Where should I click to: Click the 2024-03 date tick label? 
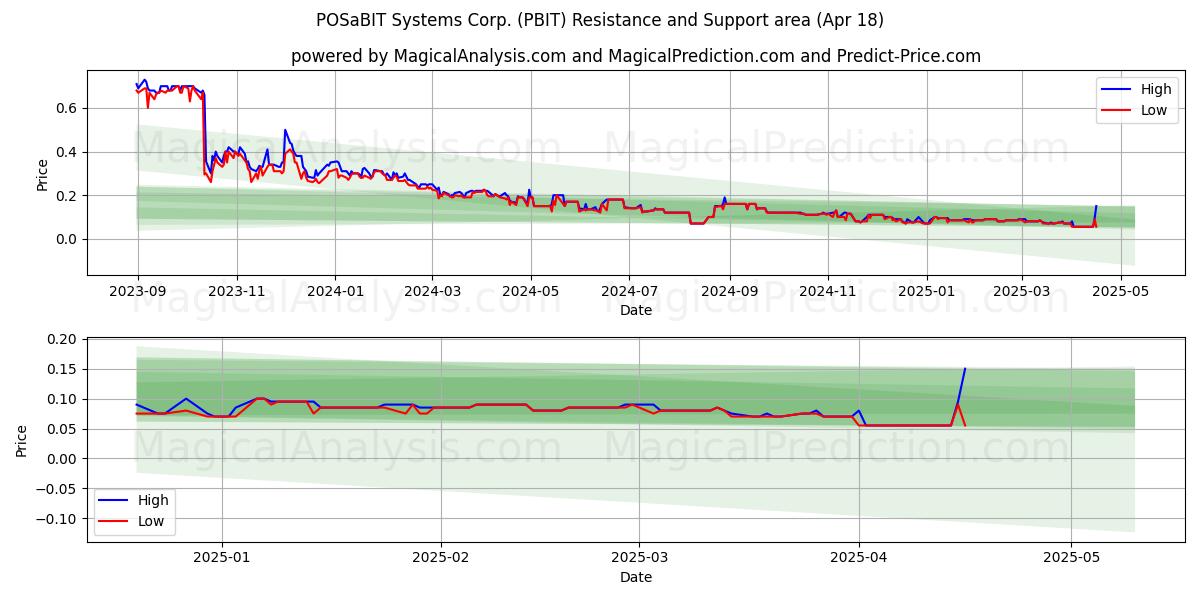tap(432, 290)
